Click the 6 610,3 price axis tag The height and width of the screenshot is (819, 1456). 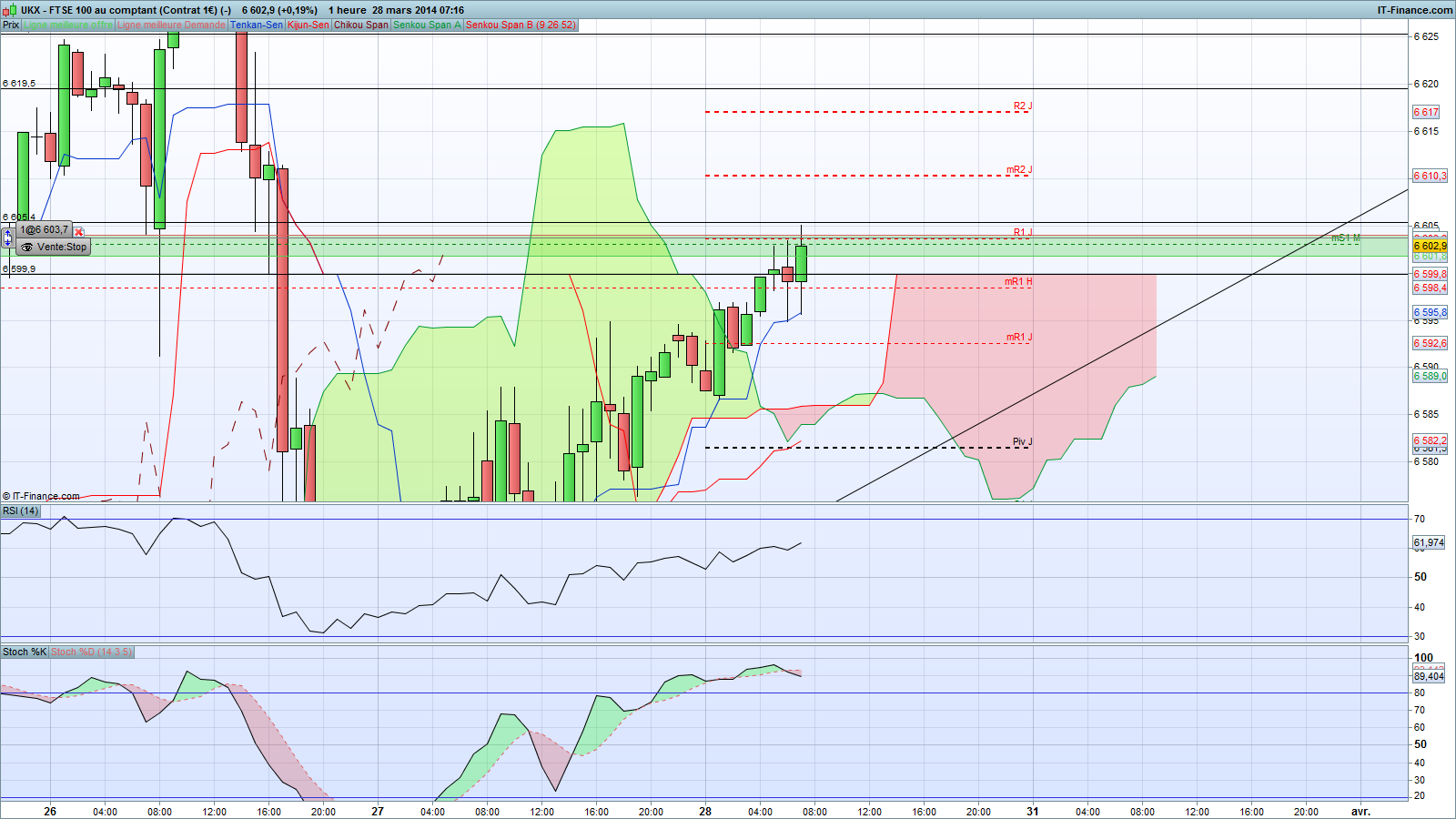[1430, 176]
